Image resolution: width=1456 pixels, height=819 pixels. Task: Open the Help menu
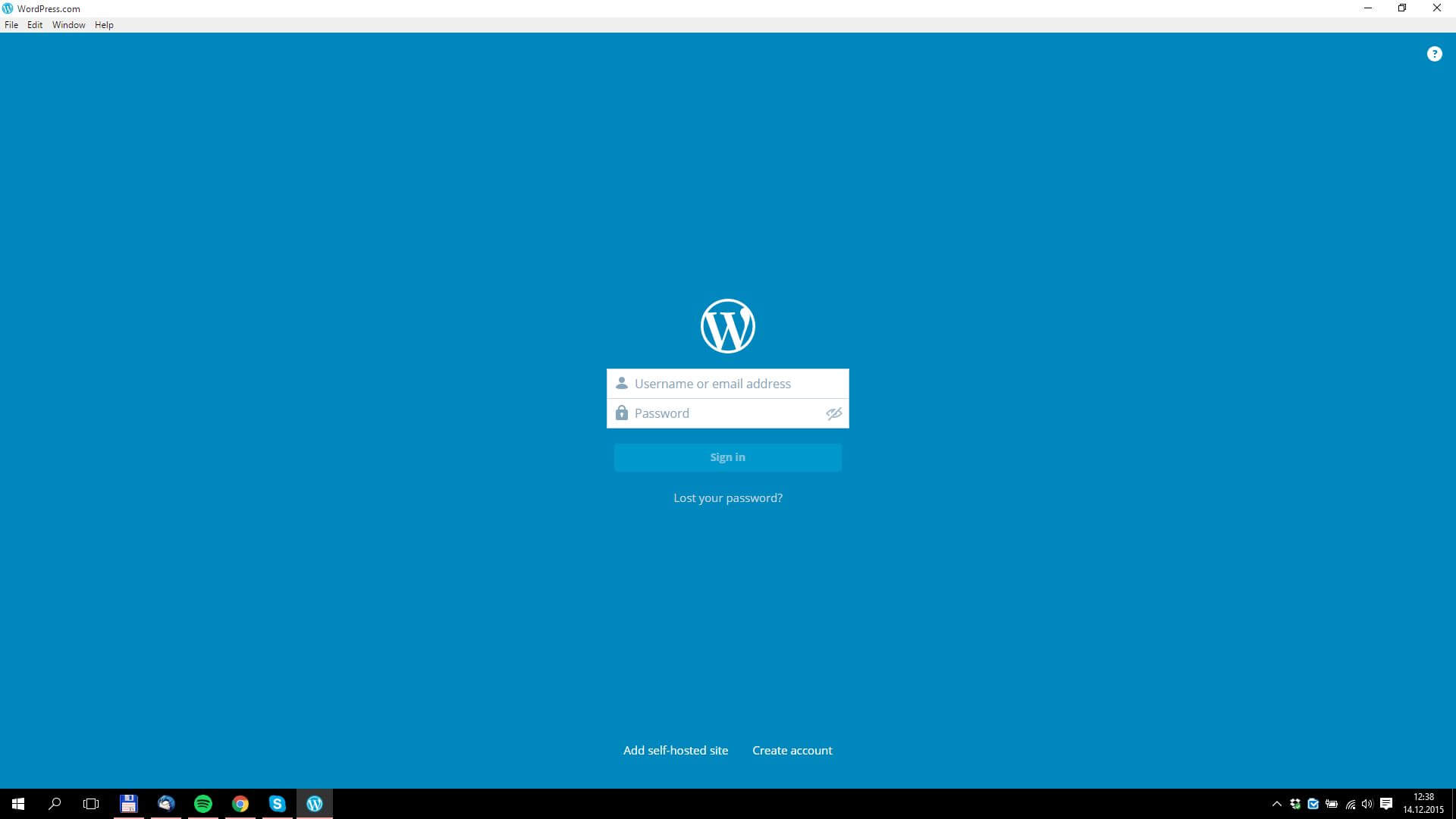(x=104, y=25)
